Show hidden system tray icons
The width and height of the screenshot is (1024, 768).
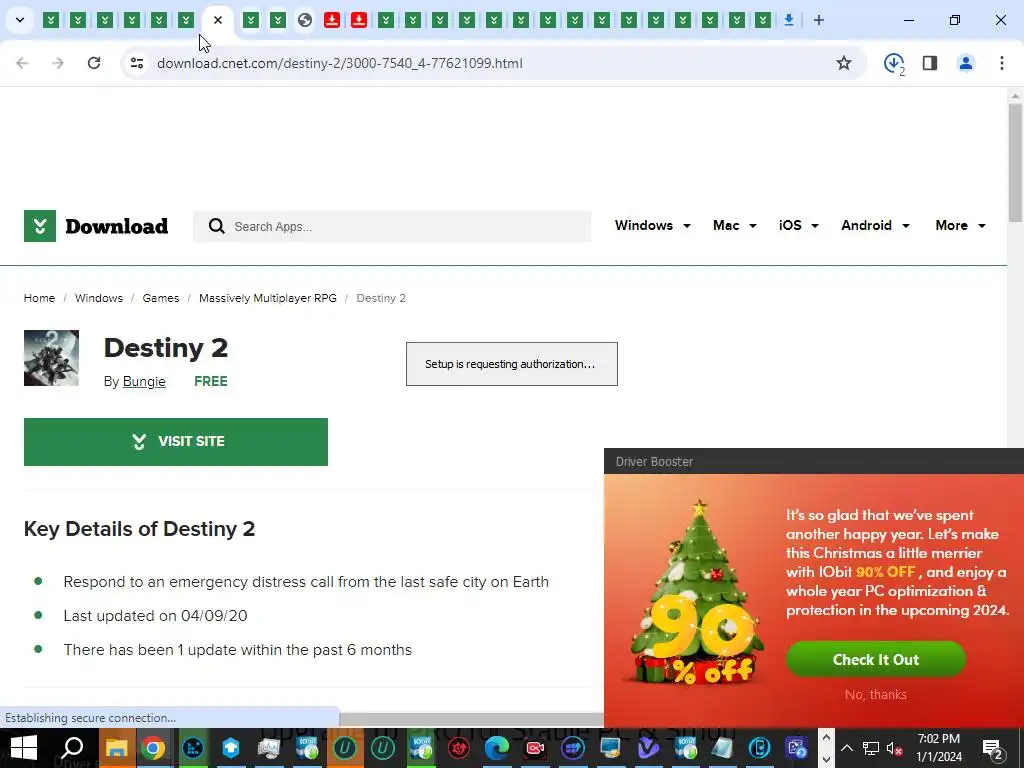[846, 748]
